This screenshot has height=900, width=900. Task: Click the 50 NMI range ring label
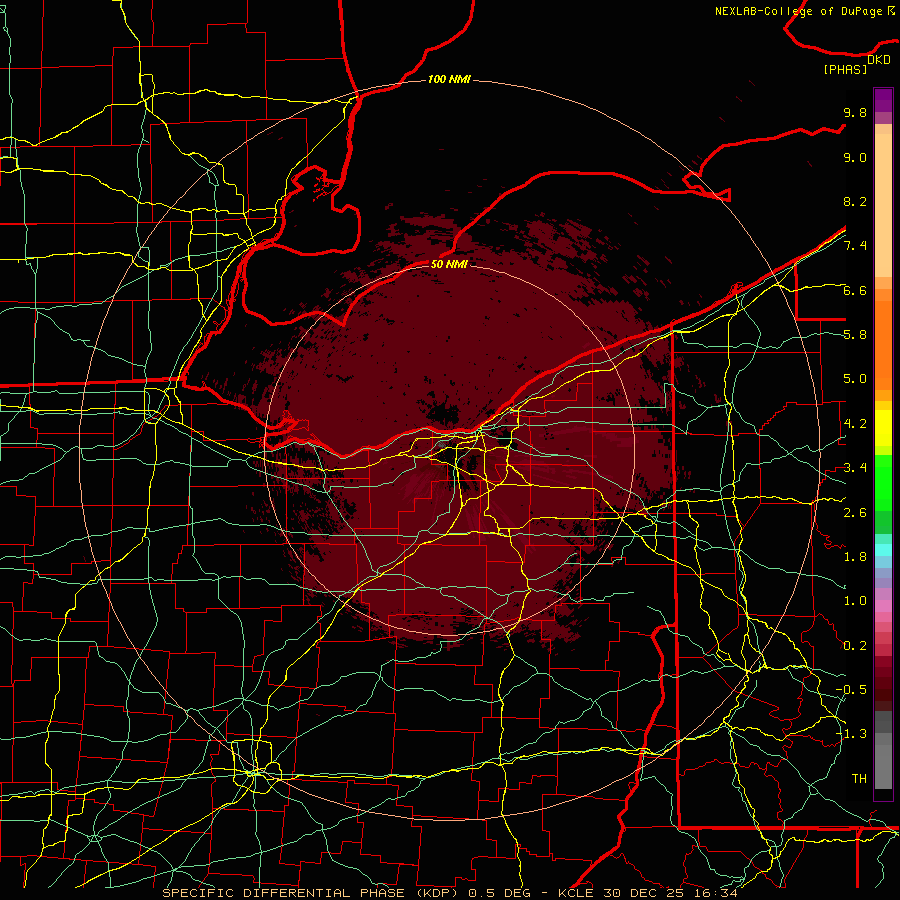coord(449,264)
